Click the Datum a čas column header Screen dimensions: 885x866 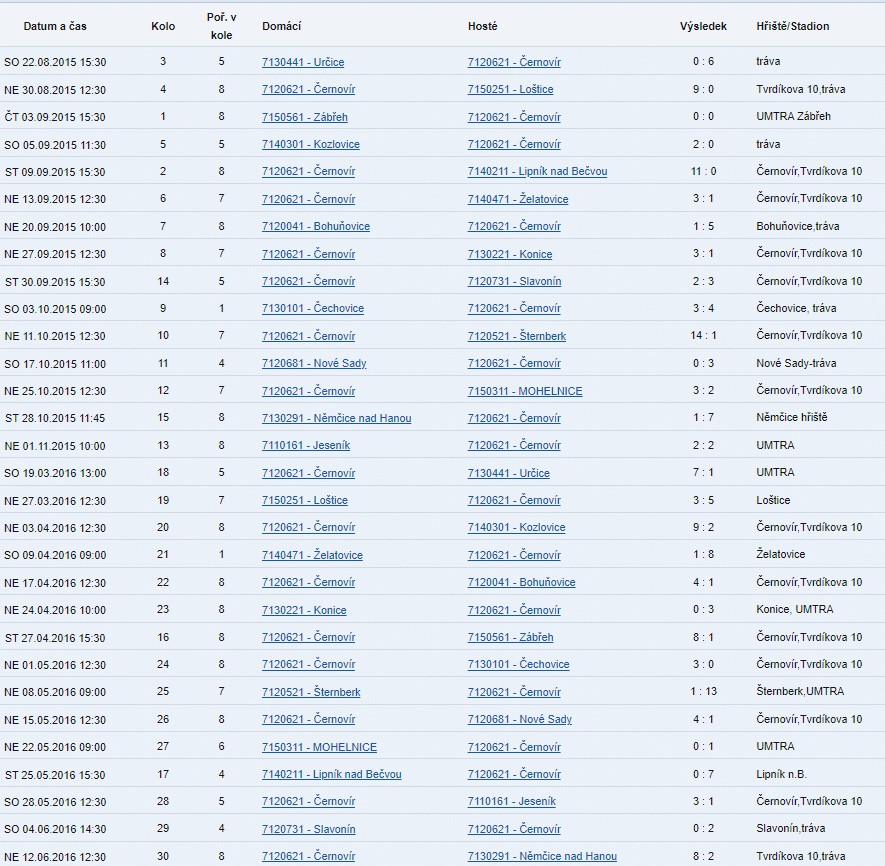(x=54, y=26)
